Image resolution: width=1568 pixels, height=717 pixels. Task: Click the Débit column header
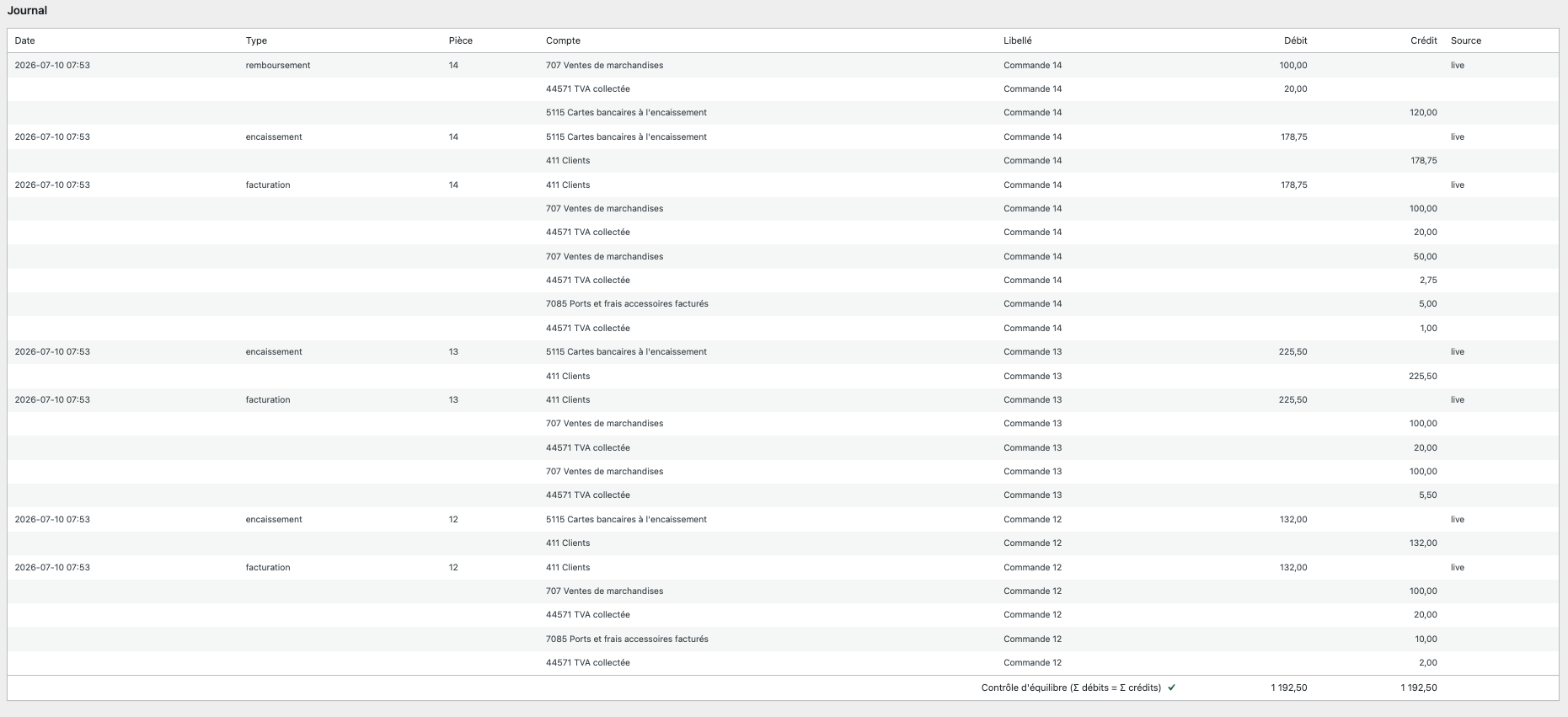click(1296, 40)
